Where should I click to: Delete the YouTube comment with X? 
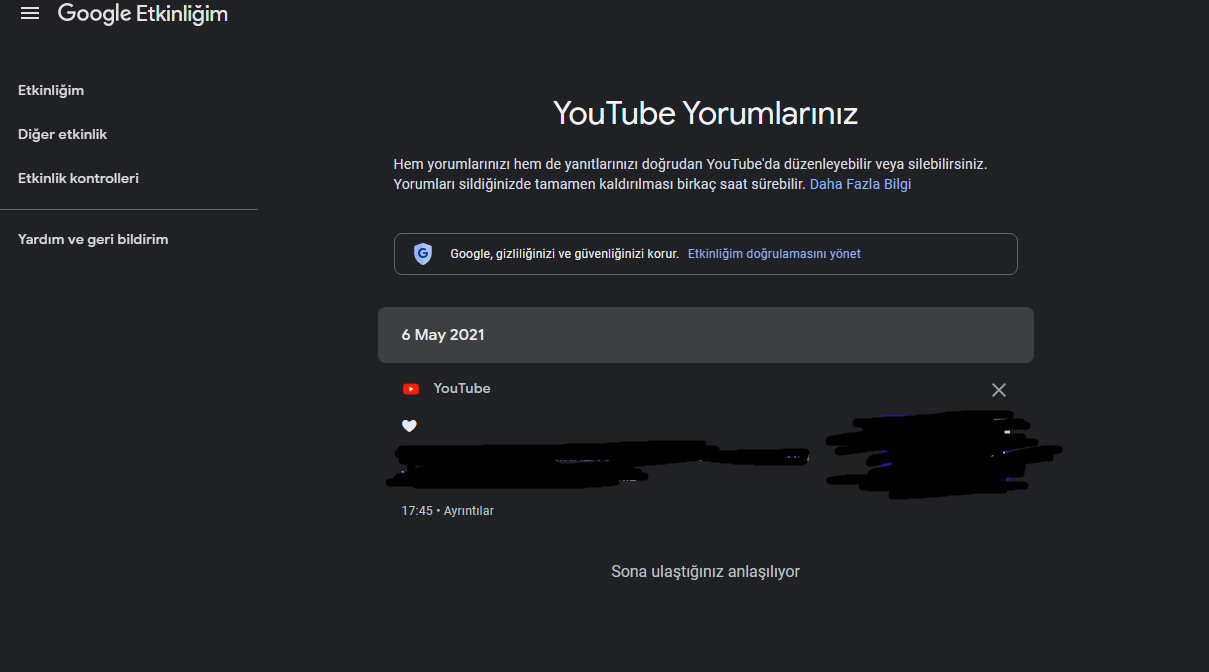(998, 390)
